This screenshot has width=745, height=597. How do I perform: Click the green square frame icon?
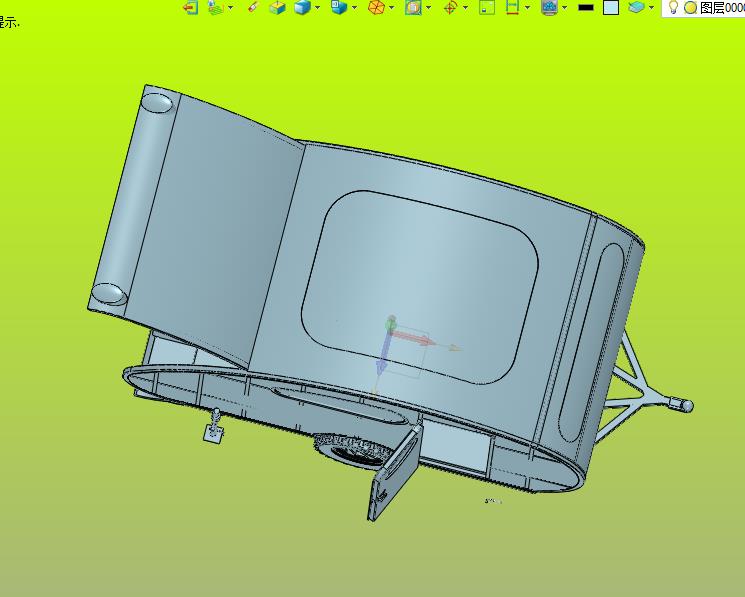(487, 8)
